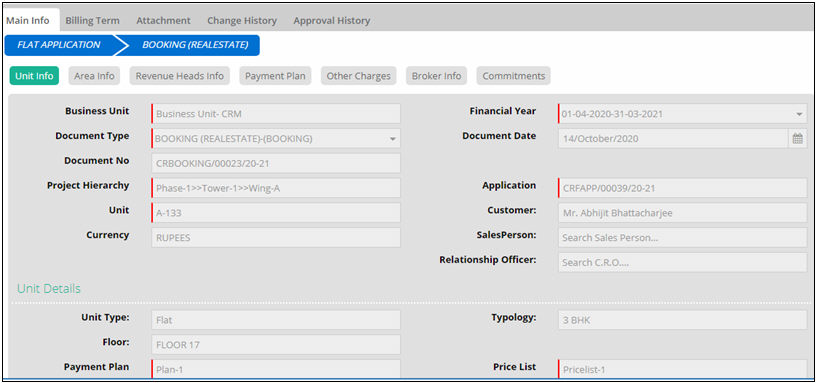Screen dimensions: 817x383
Task: Open the Attachment tab
Action: tap(163, 21)
